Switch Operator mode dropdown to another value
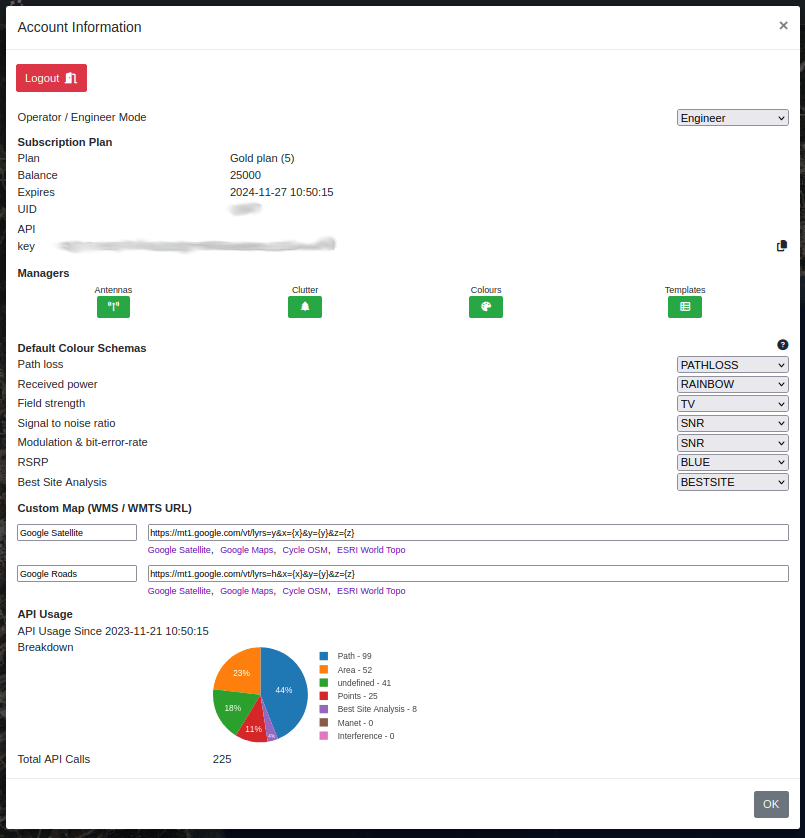The width and height of the screenshot is (805, 838). [732, 117]
